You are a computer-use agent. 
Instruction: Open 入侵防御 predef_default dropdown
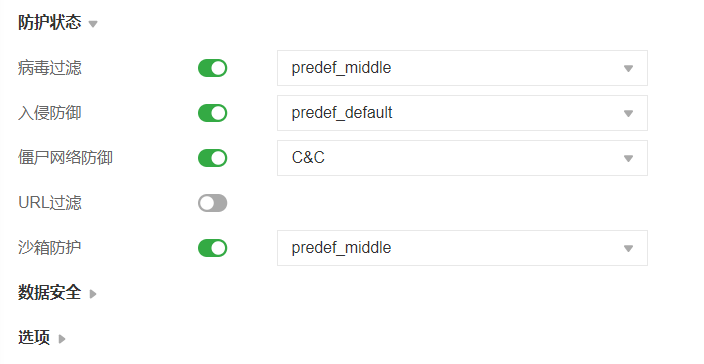tap(462, 113)
